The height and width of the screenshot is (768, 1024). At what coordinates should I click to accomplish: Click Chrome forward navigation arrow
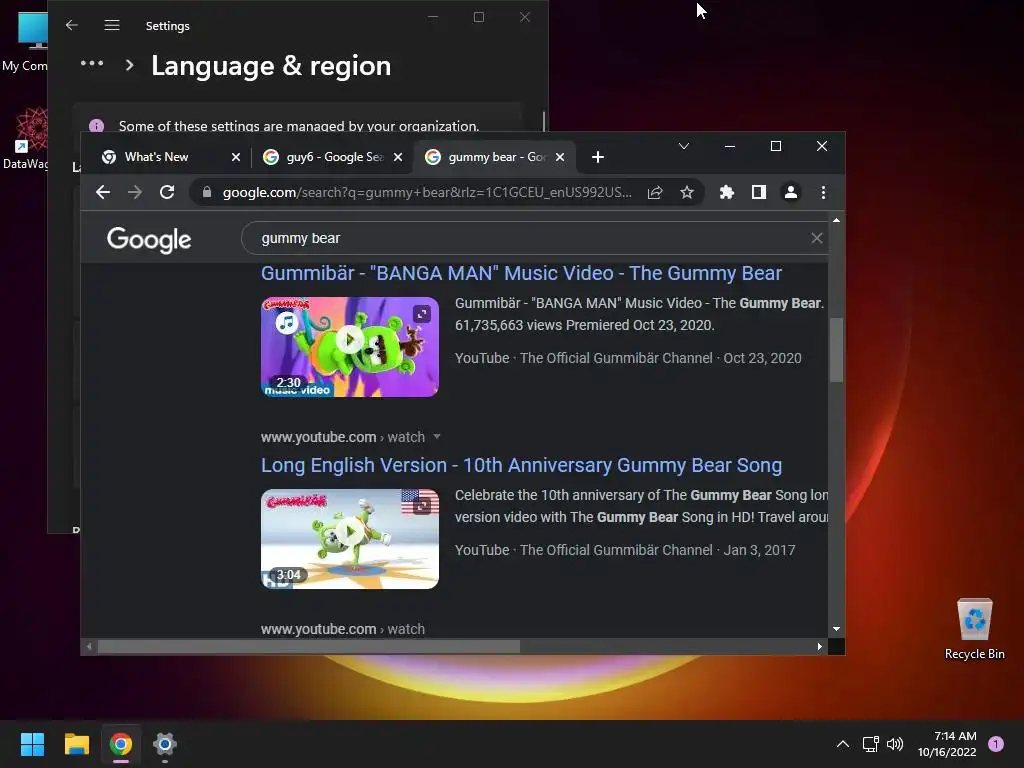[135, 192]
